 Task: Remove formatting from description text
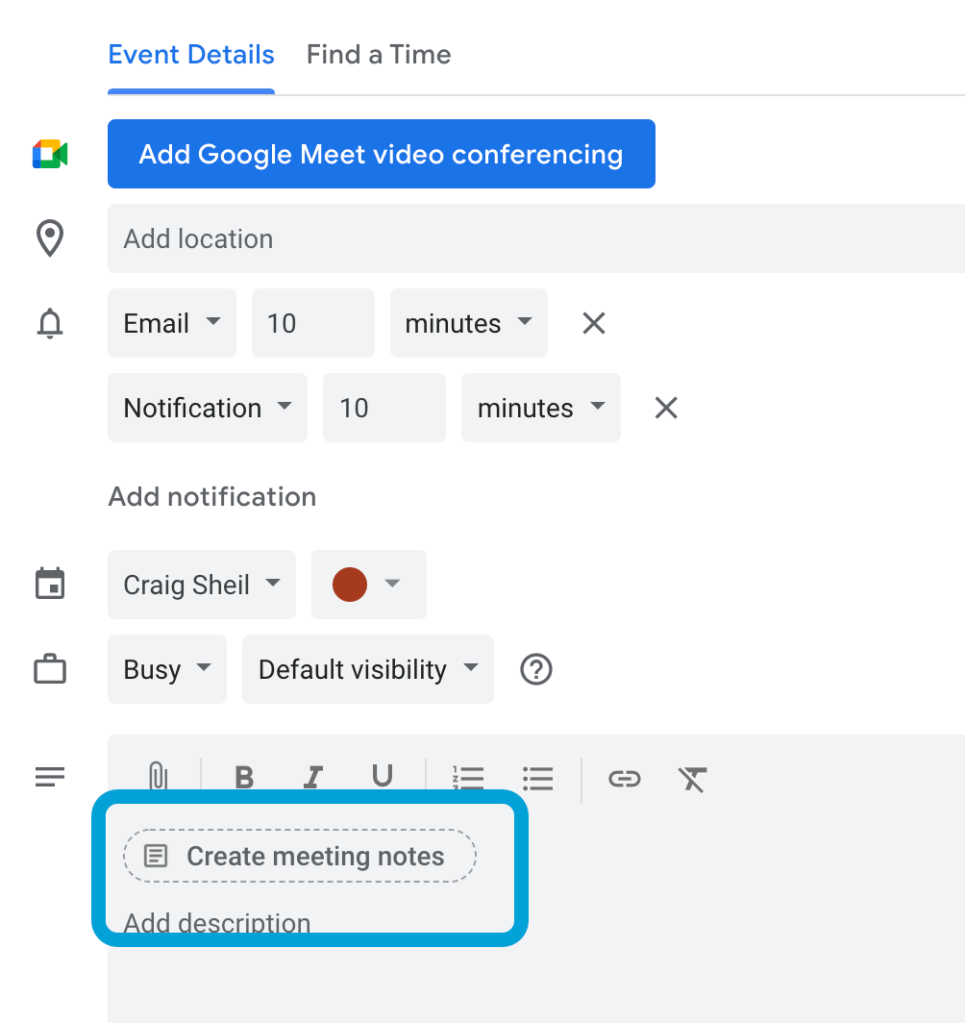pos(692,778)
